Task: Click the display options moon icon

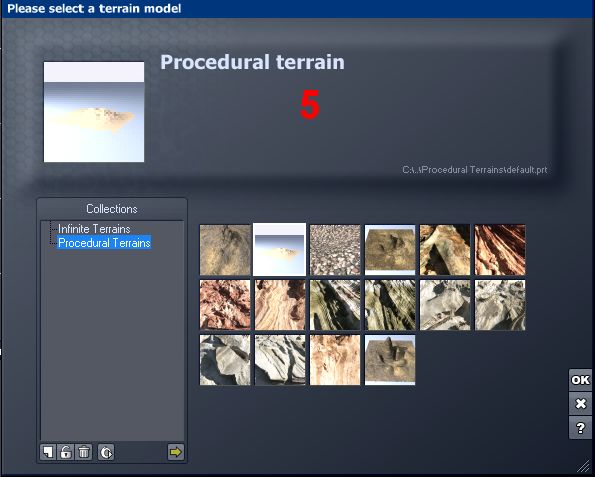Action: [x=106, y=452]
